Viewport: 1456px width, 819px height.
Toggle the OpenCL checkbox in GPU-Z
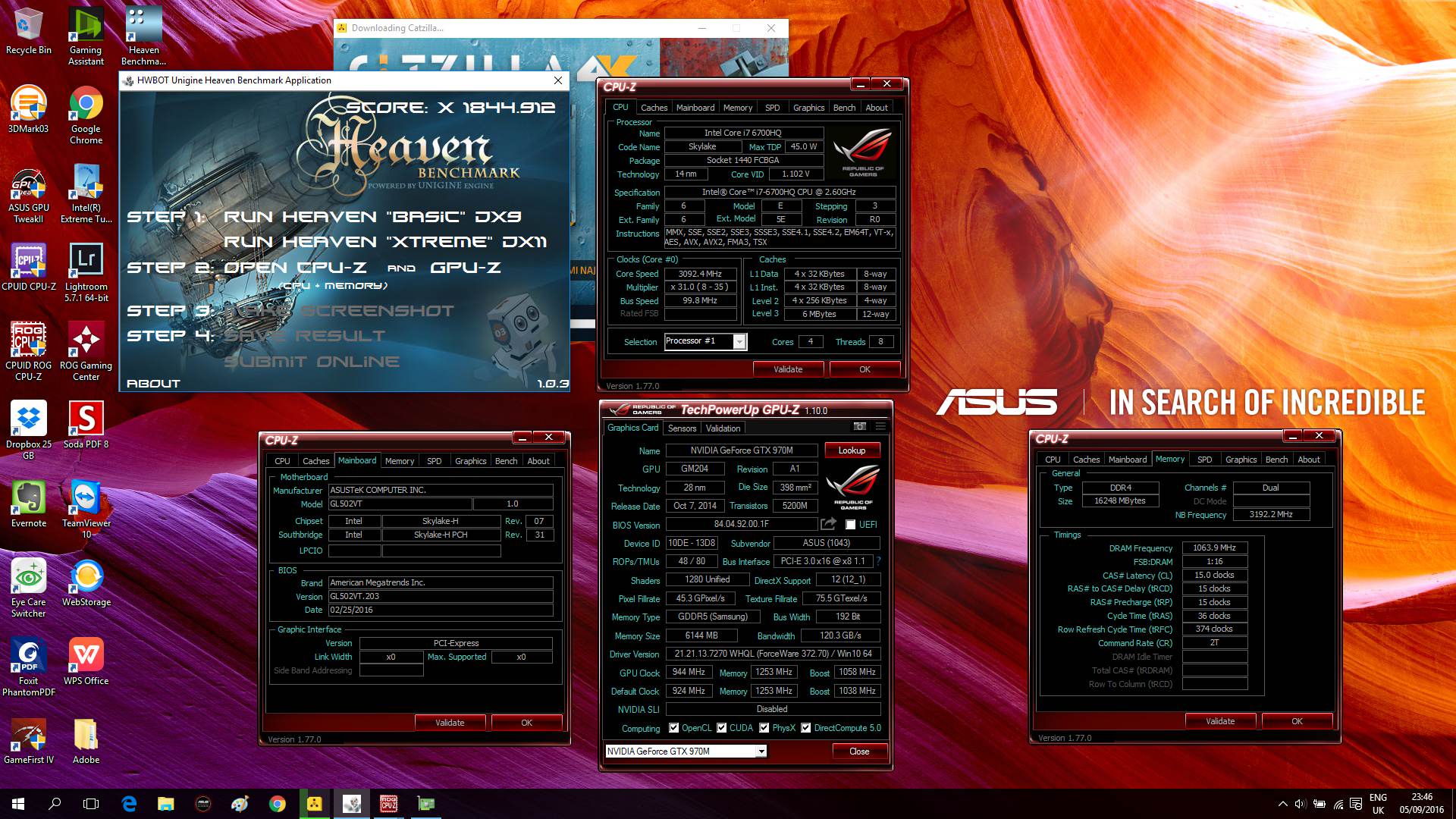point(673,728)
